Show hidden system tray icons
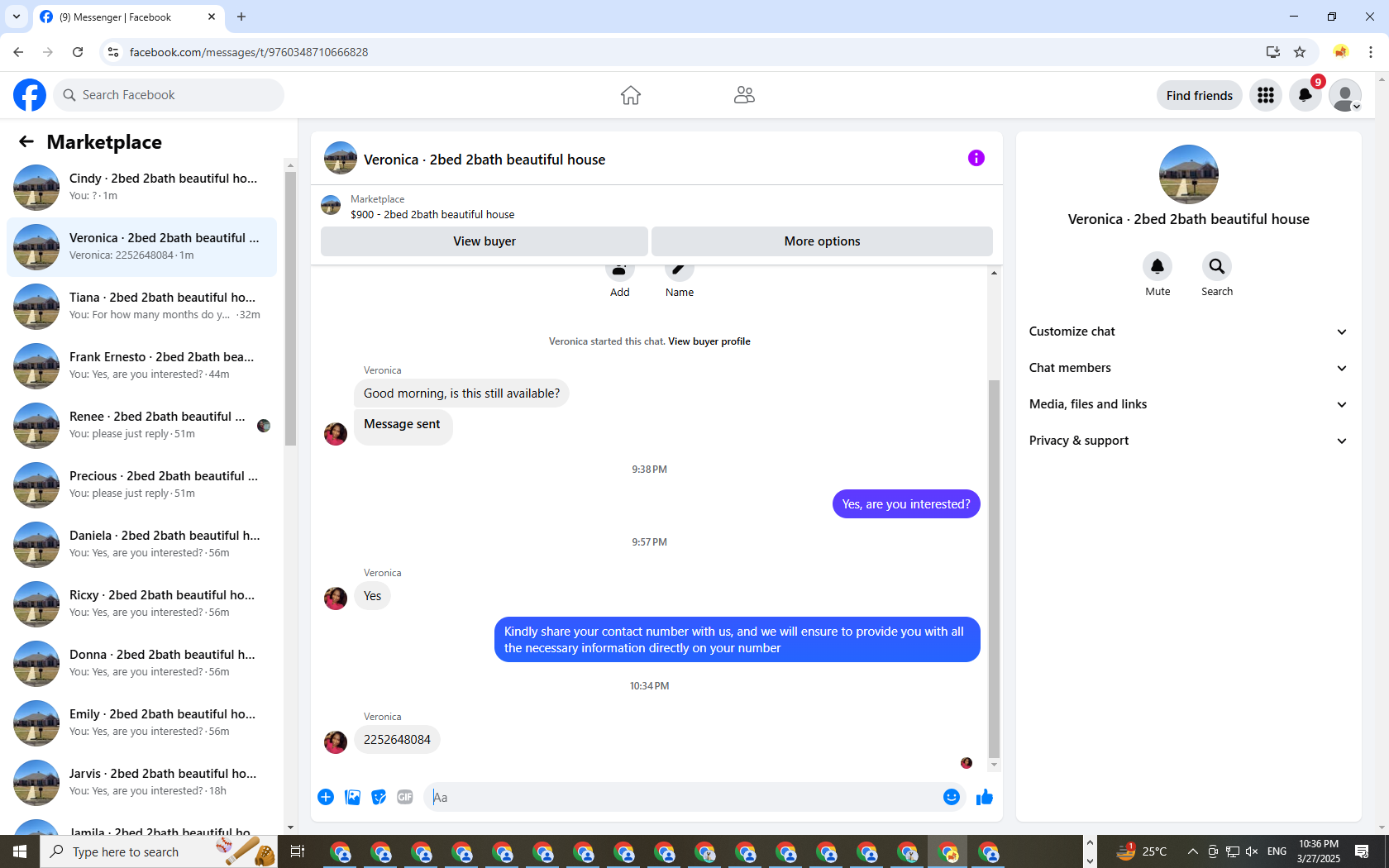 click(x=1192, y=851)
